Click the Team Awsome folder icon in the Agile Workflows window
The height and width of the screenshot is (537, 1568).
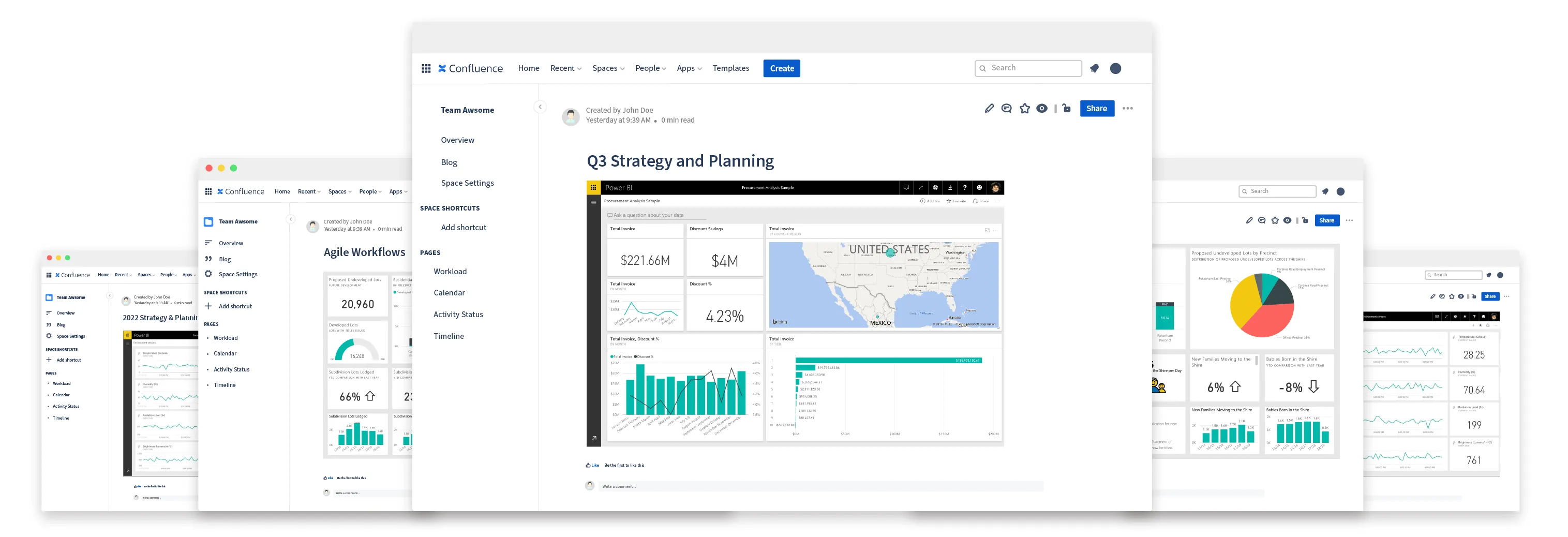click(208, 222)
